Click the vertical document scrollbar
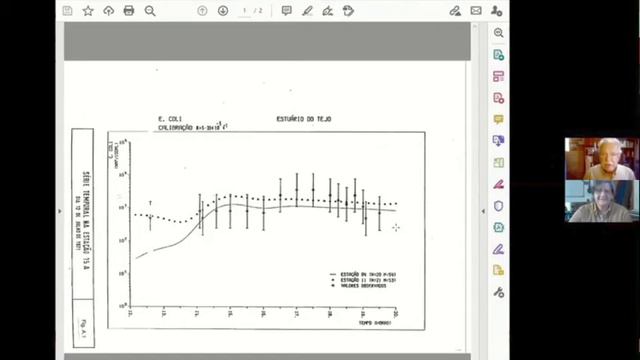640x360 pixels. tap(474, 188)
